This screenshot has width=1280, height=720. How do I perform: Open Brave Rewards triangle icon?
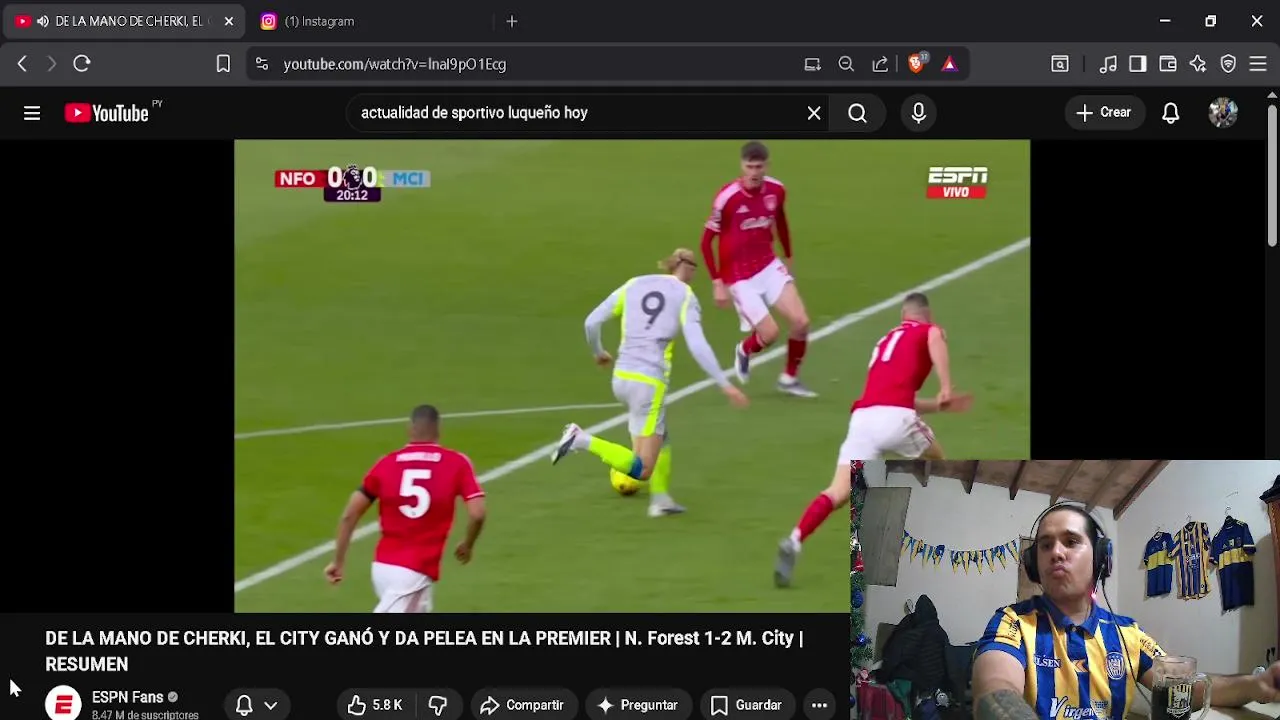949,64
